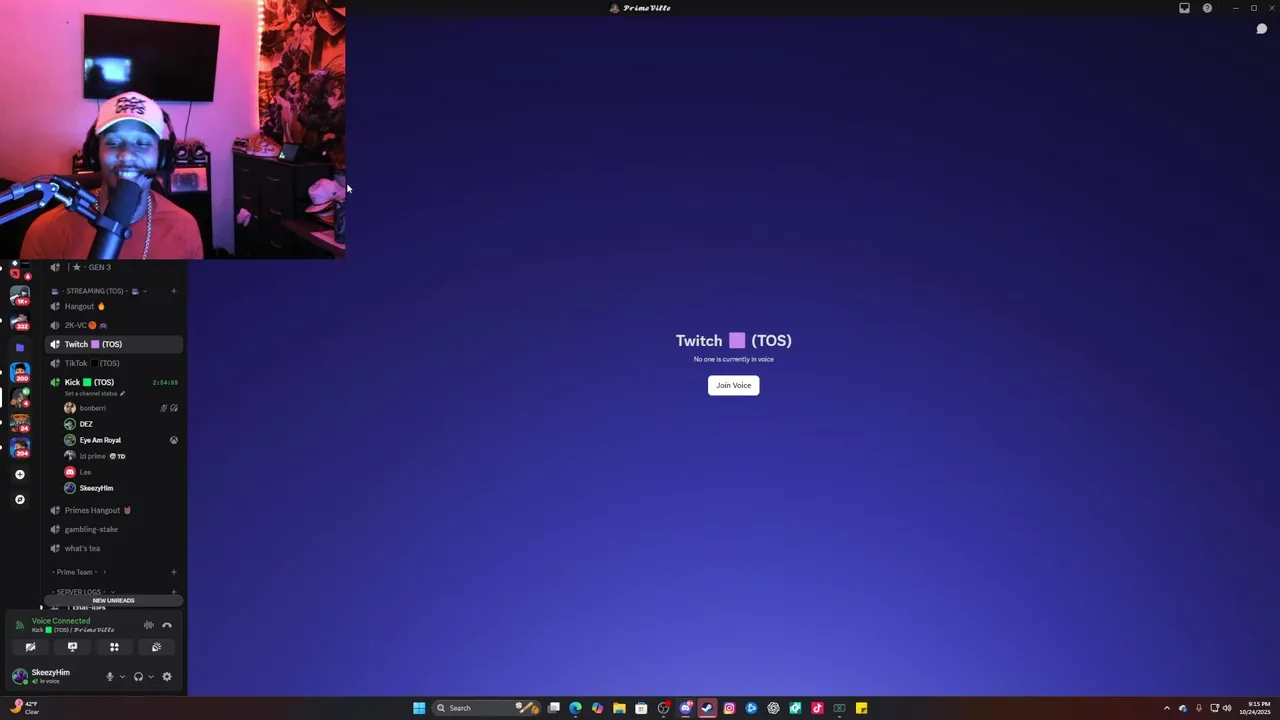Screen dimensions: 1280x720
Task: Open headphone output options arrow
Action: pyautogui.click(x=151, y=677)
